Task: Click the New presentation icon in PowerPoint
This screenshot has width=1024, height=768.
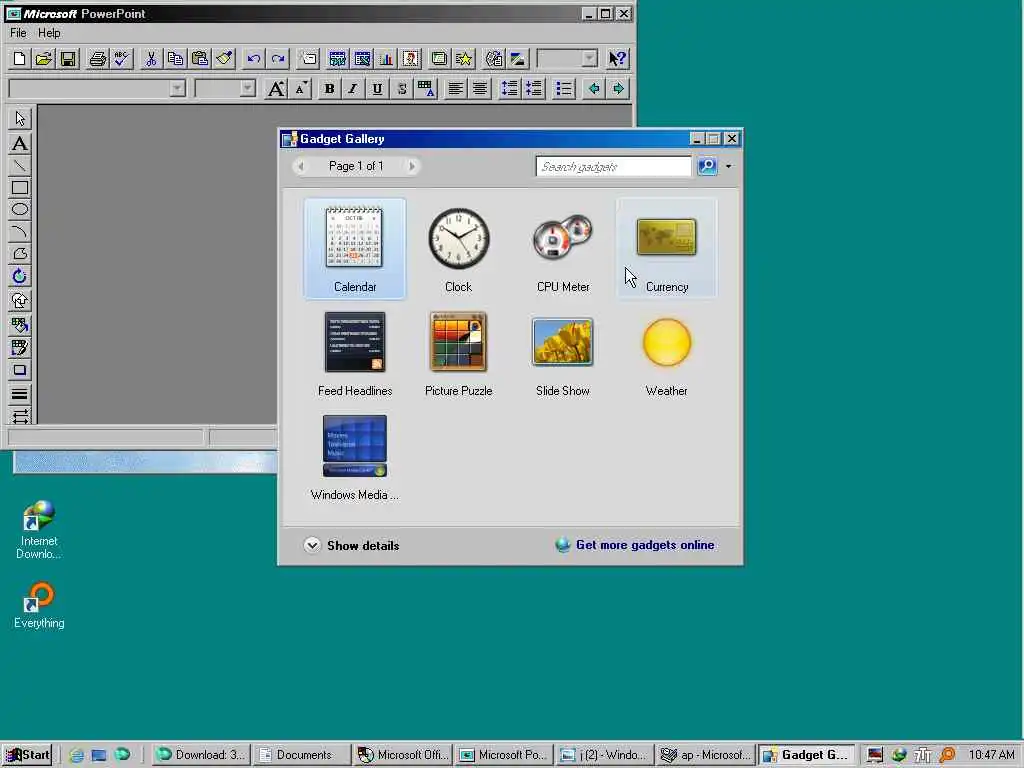Action: [x=20, y=59]
